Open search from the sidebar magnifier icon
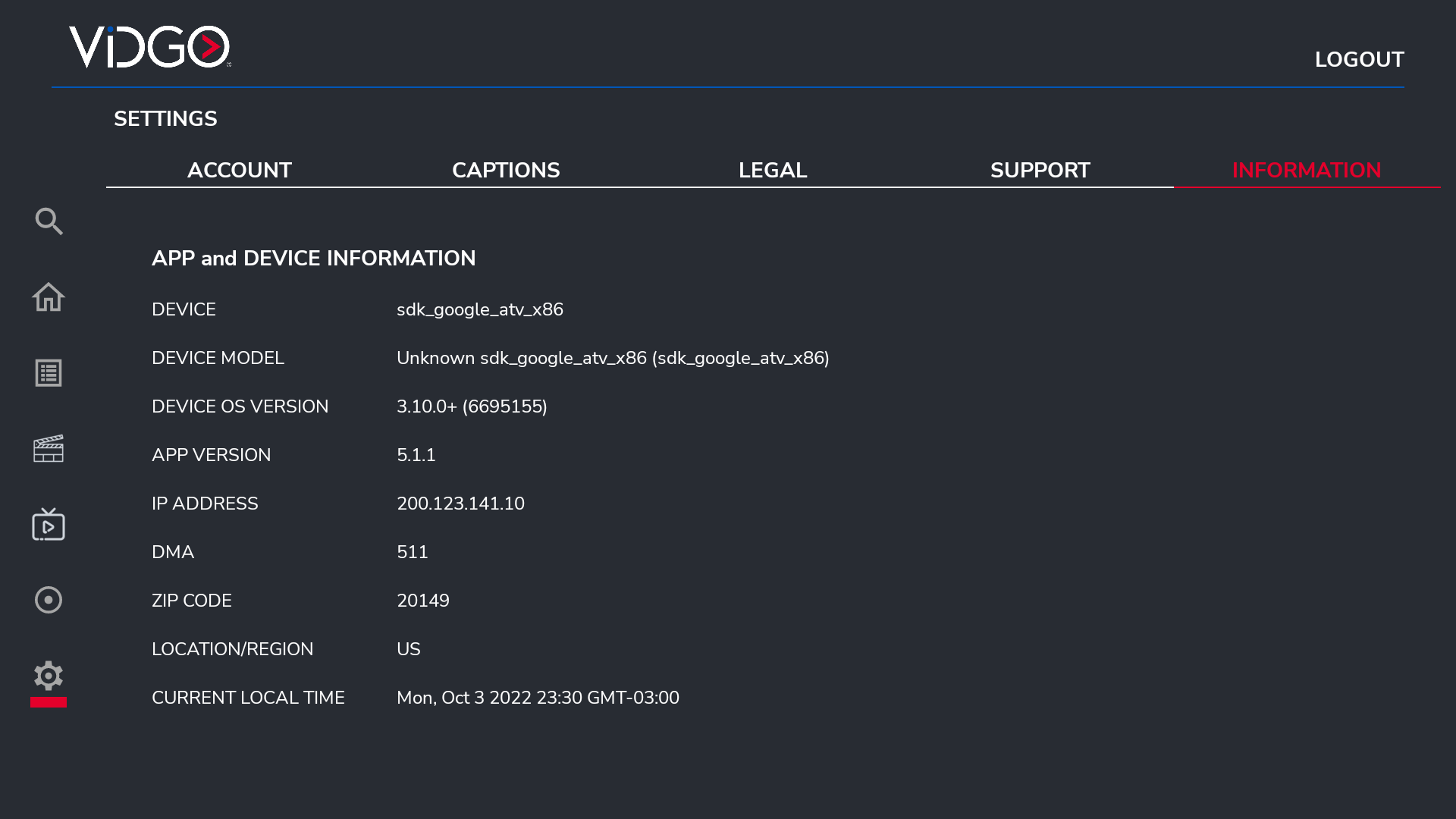Viewport: 1456px width, 819px height. pyautogui.click(x=49, y=221)
